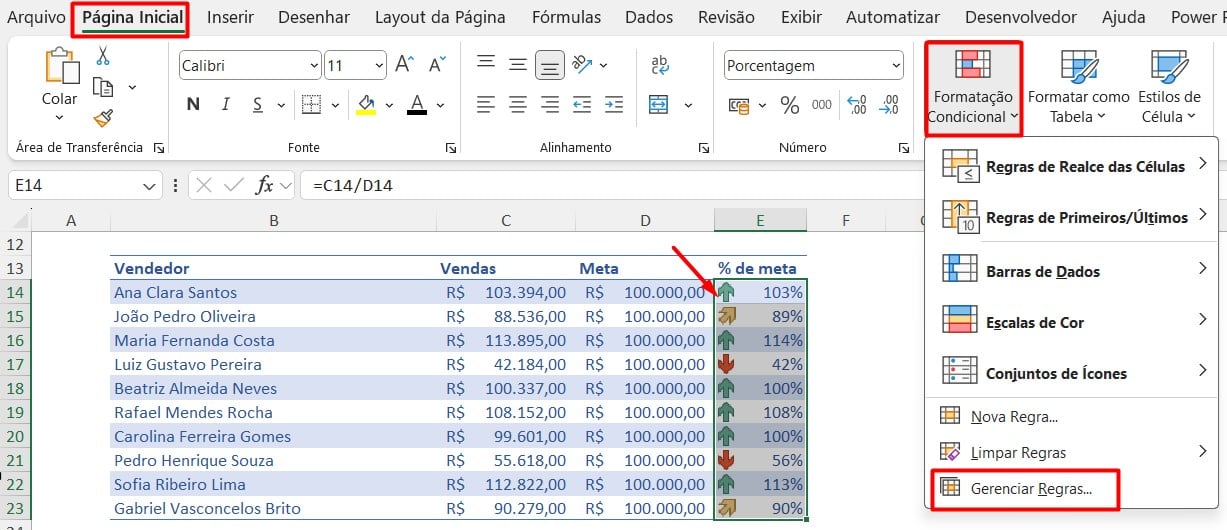Click the Insert Function fx icon
This screenshot has width=1227, height=530.
point(264,185)
